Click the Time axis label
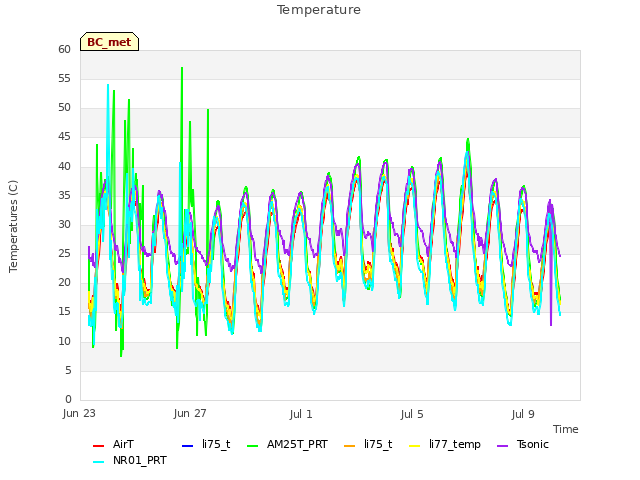 566,429
